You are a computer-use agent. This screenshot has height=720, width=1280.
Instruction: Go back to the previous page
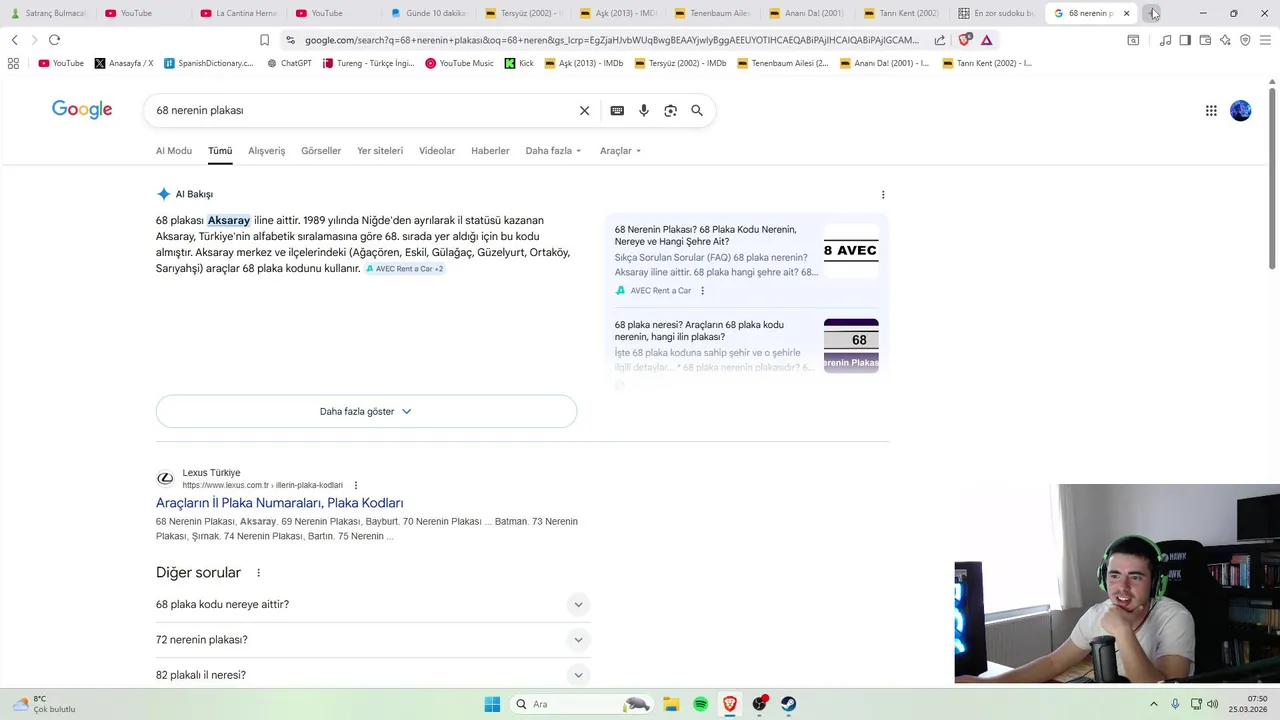(14, 40)
